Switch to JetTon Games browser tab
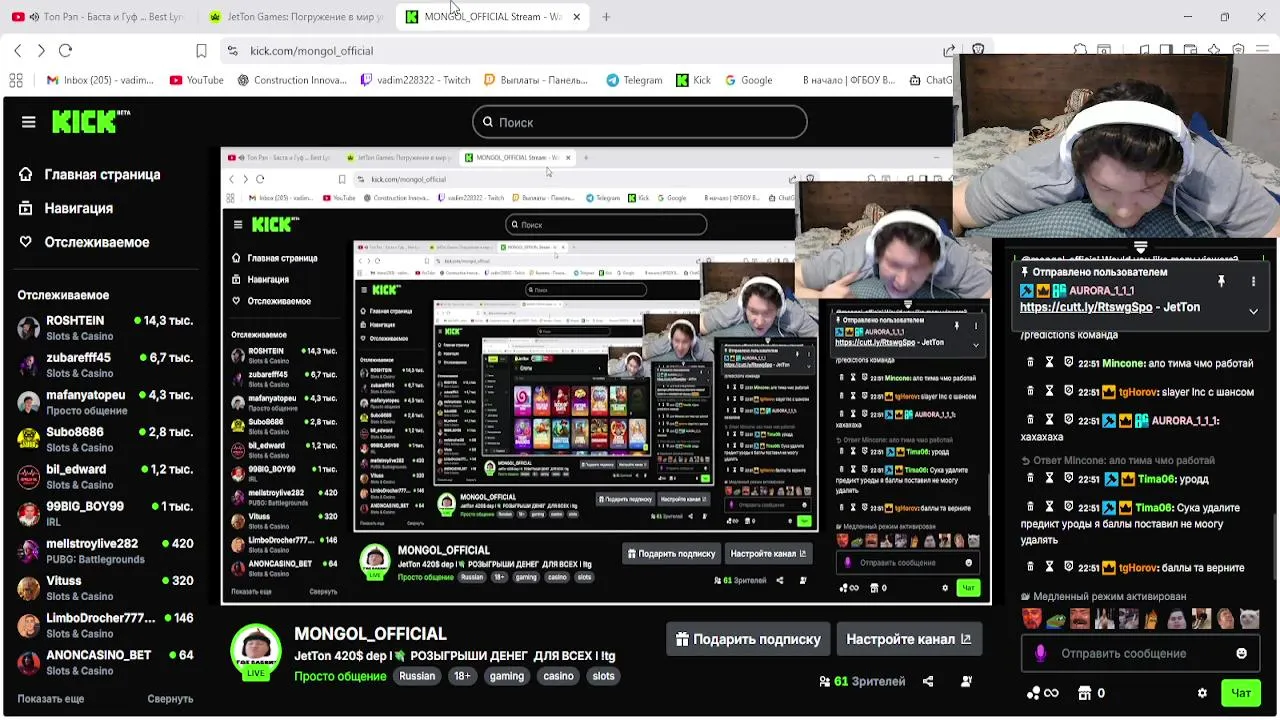 coord(297,17)
